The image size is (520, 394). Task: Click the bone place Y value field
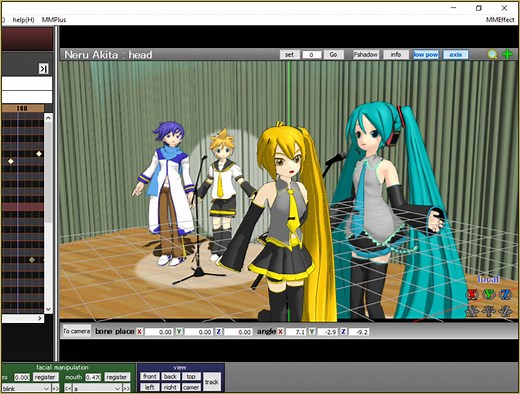coord(198,332)
